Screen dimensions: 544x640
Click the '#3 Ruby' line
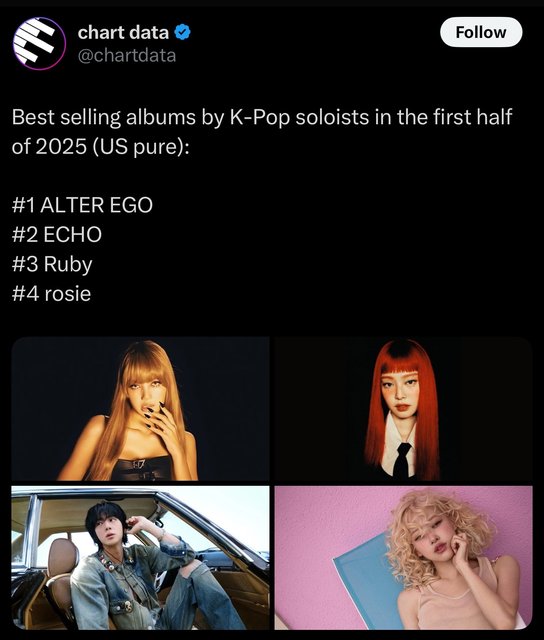coord(52,264)
